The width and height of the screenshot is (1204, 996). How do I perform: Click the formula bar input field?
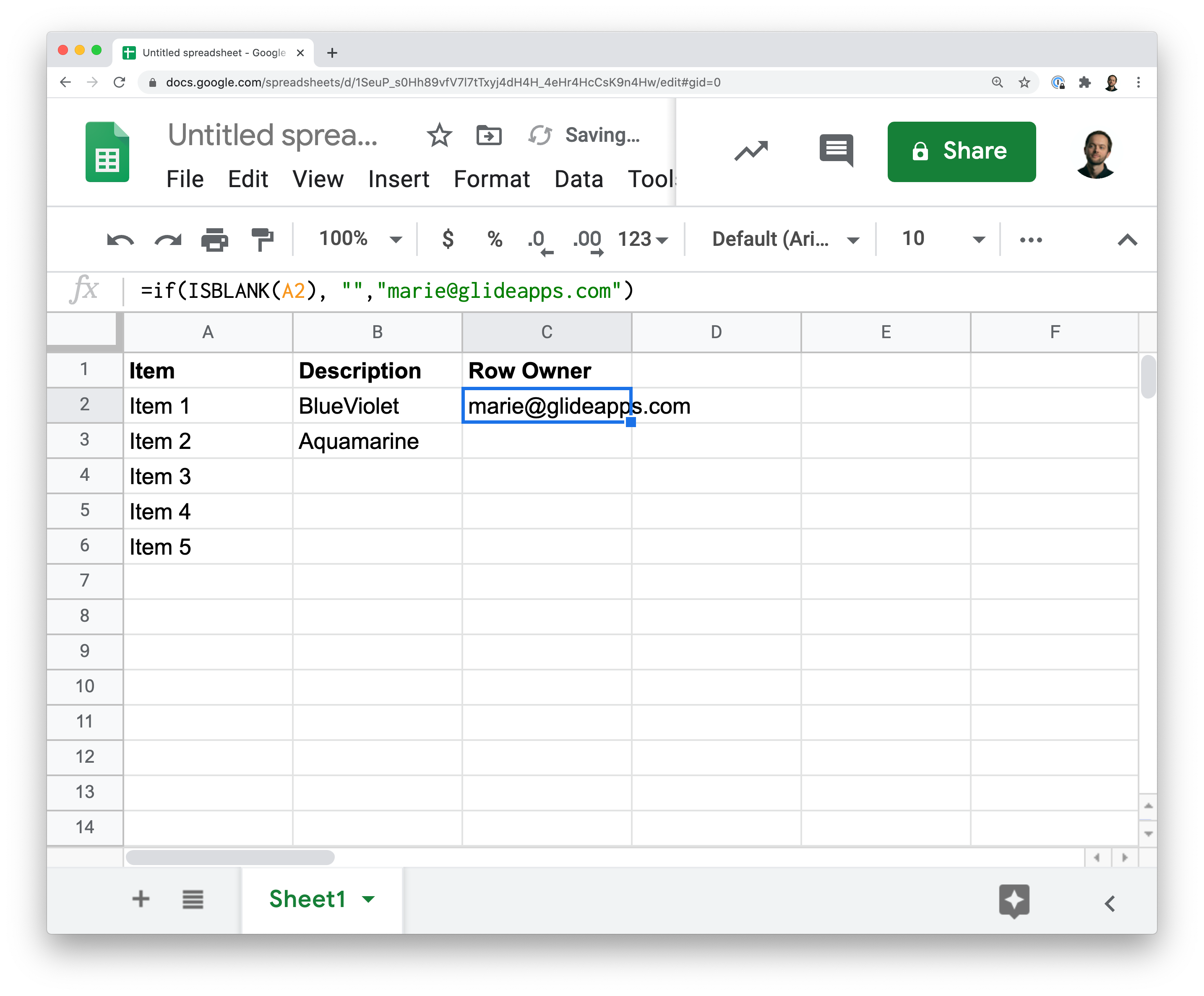(631, 291)
